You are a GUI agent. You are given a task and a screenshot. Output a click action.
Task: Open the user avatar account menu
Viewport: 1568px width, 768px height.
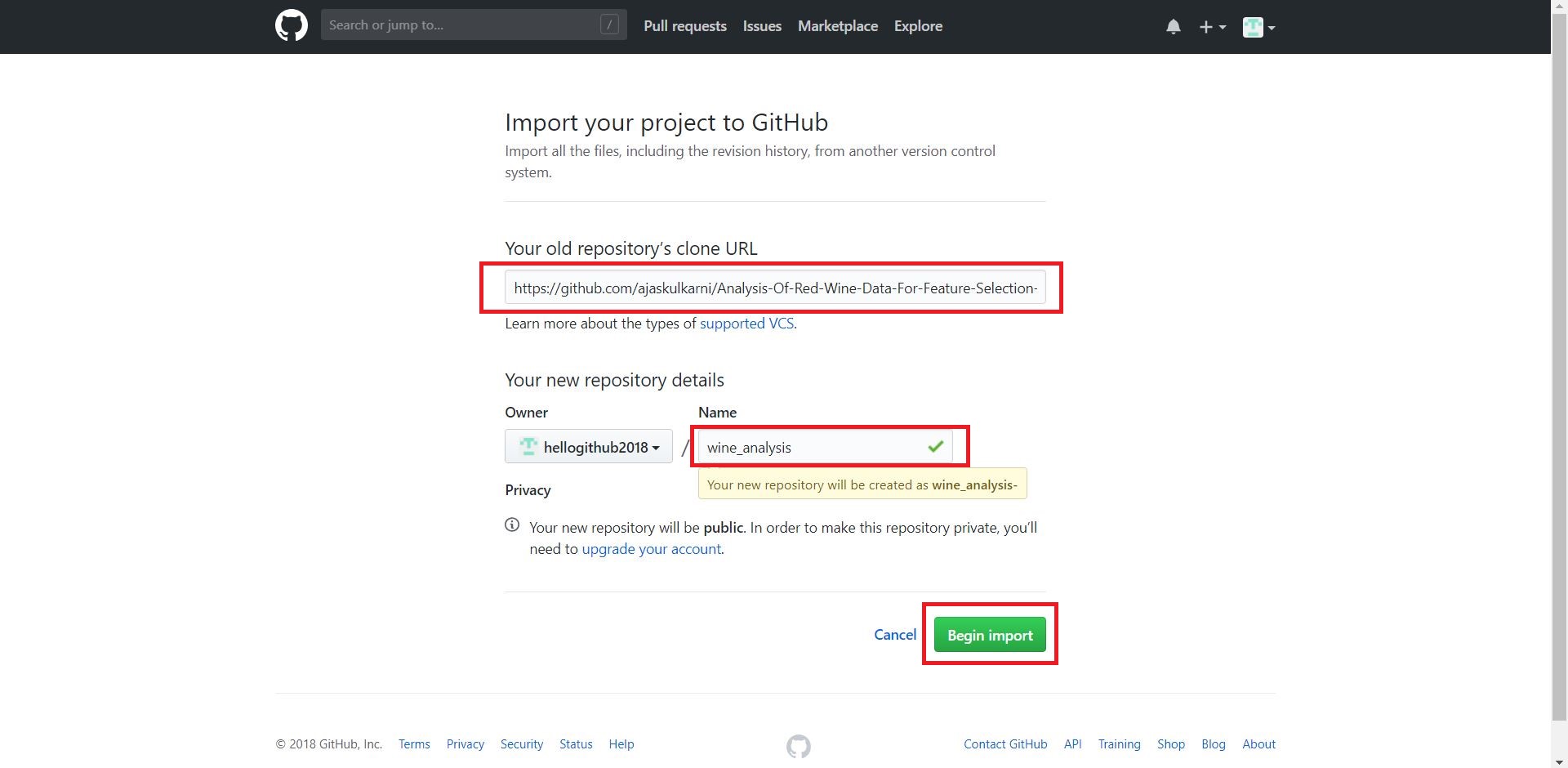click(x=1258, y=27)
